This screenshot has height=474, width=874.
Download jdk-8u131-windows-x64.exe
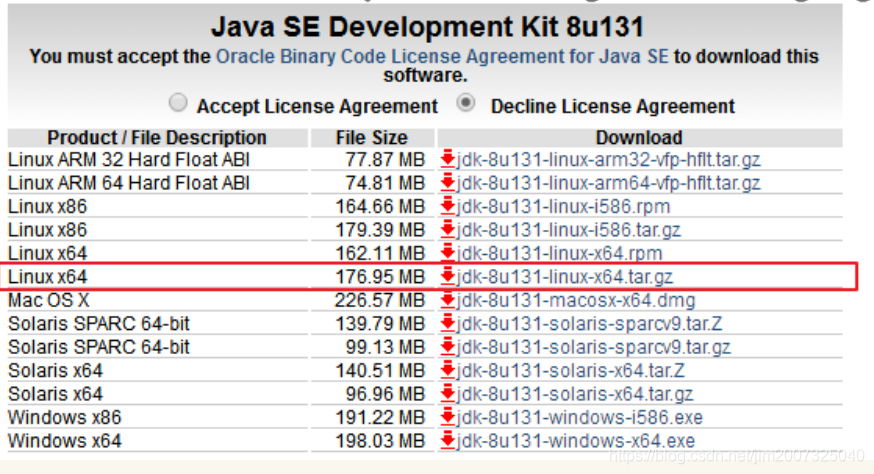pyautogui.click(x=576, y=441)
